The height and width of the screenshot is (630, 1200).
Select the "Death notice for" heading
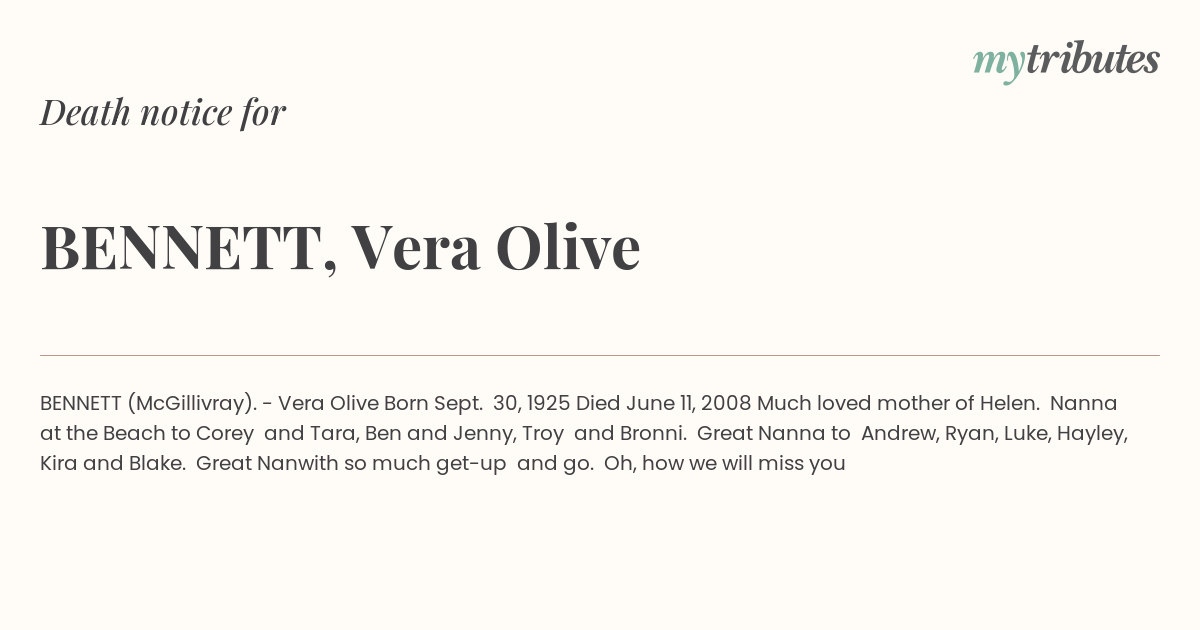[163, 112]
